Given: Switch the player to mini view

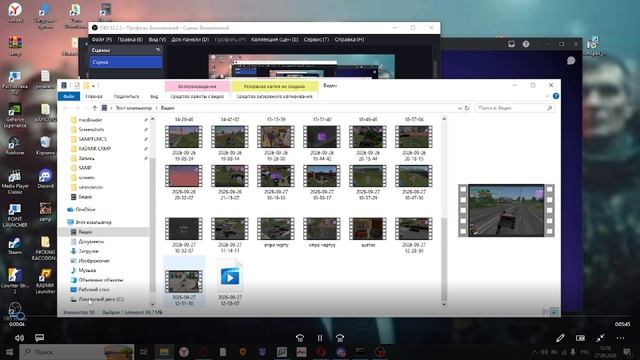Looking at the screenshot, I should (580, 338).
